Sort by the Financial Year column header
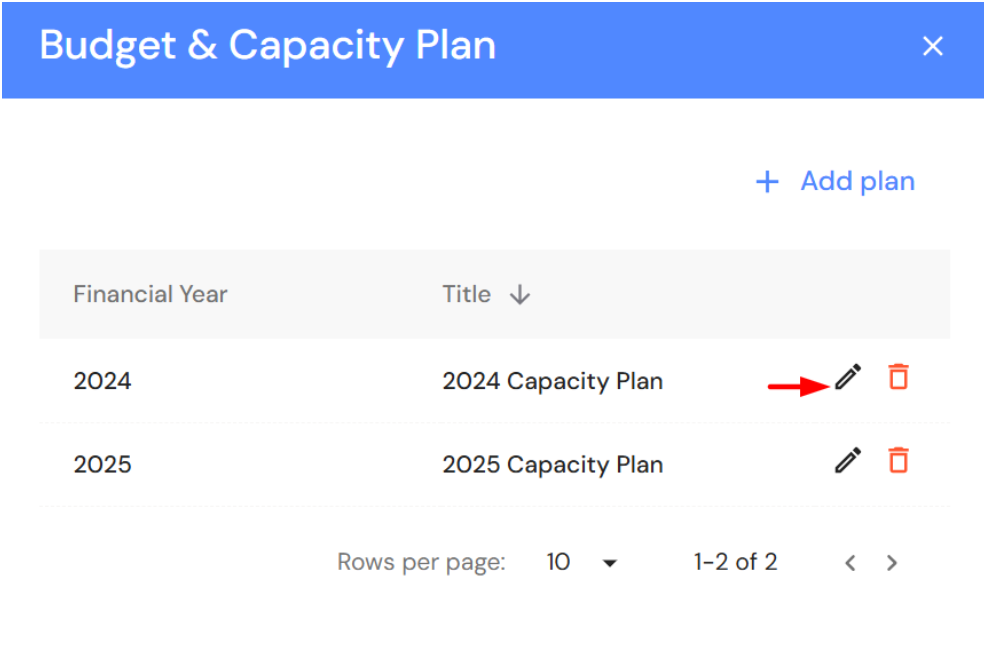 point(150,295)
